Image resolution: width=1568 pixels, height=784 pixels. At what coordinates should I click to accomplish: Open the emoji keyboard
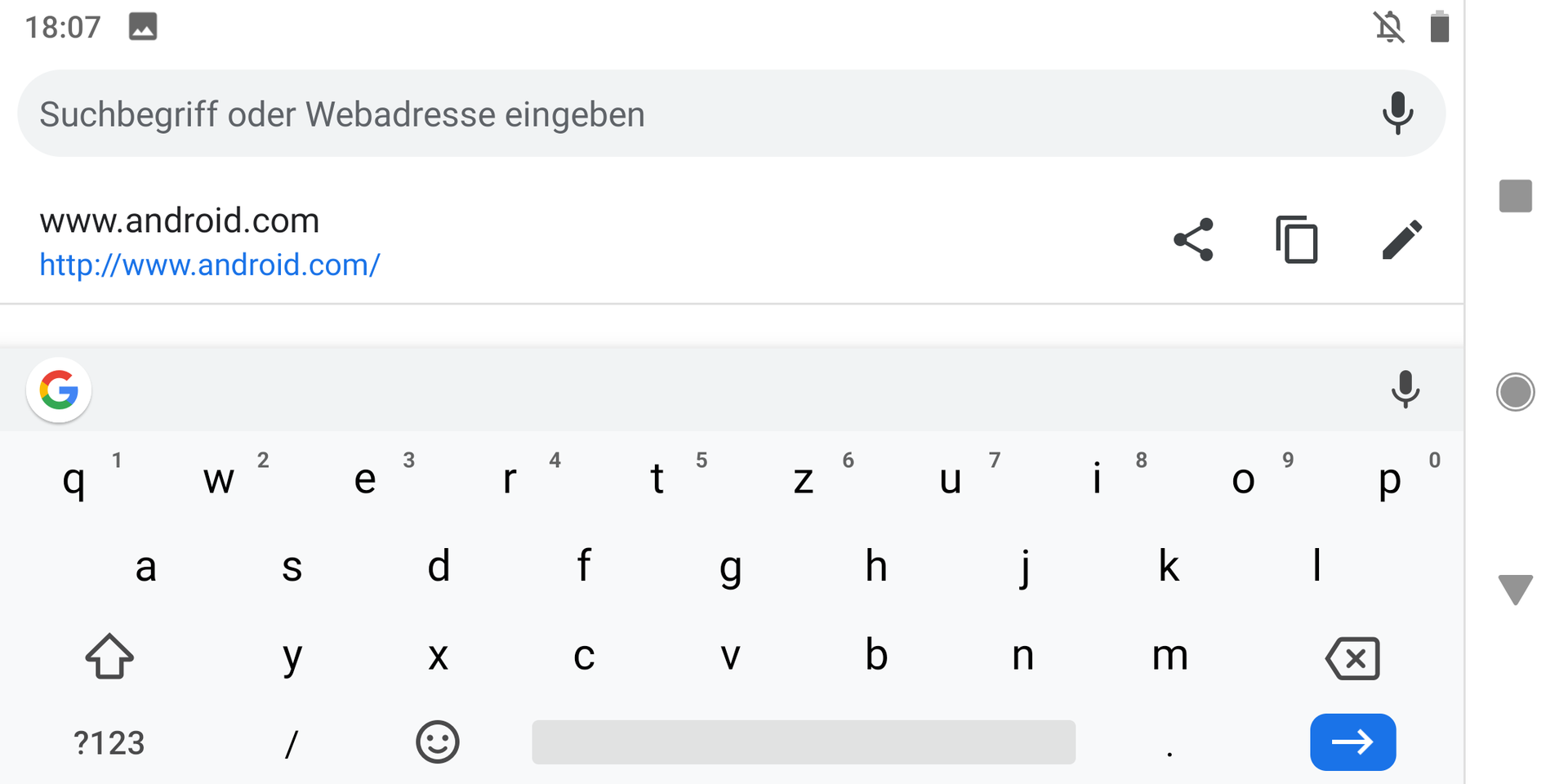coord(438,742)
